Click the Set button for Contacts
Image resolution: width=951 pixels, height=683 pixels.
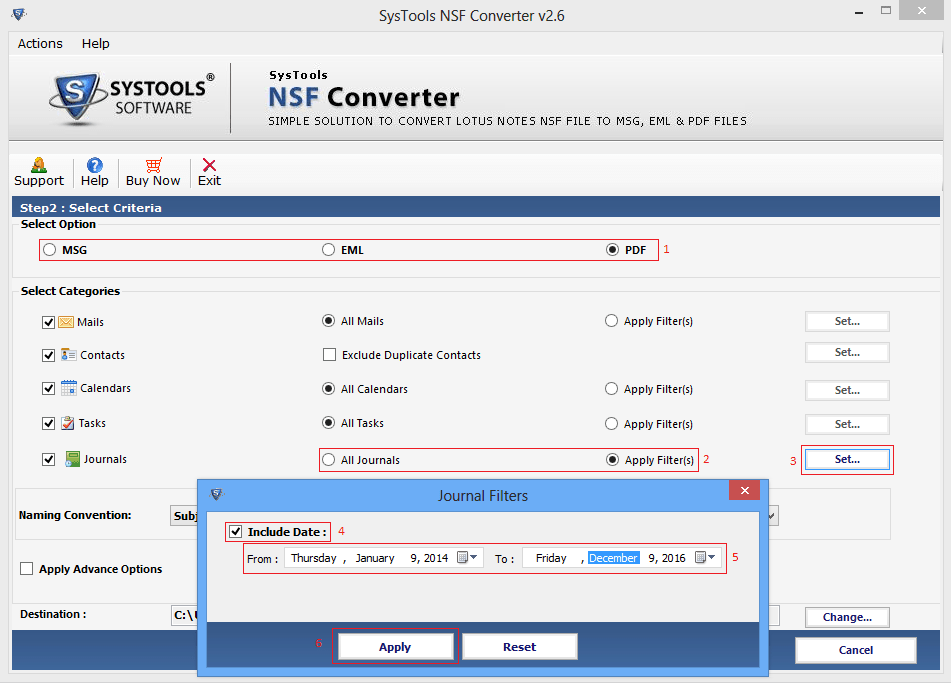tap(847, 352)
